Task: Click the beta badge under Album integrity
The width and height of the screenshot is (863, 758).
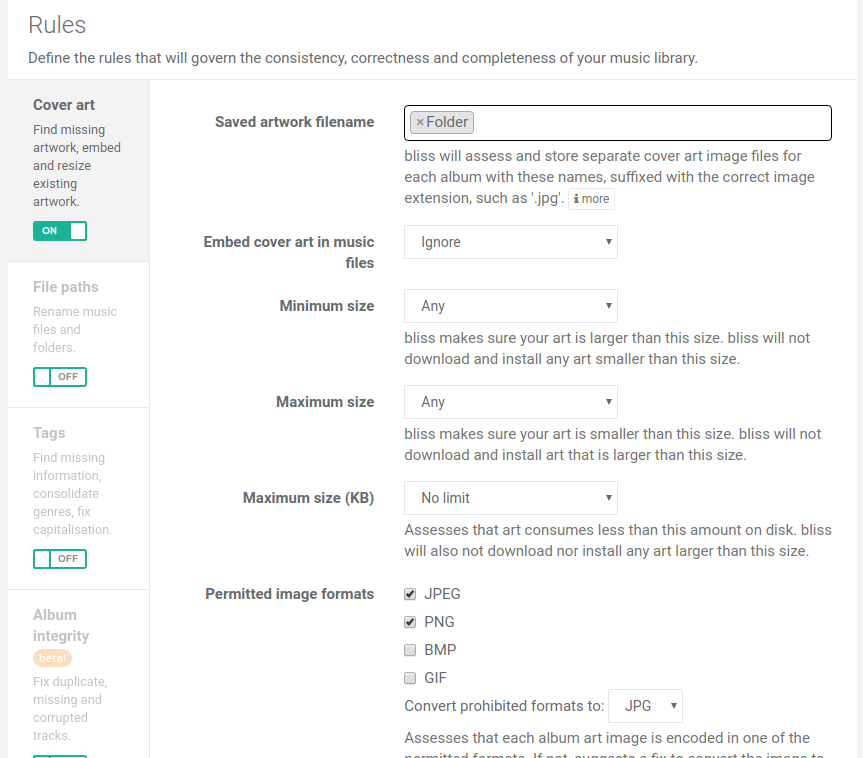Action: (x=52, y=658)
